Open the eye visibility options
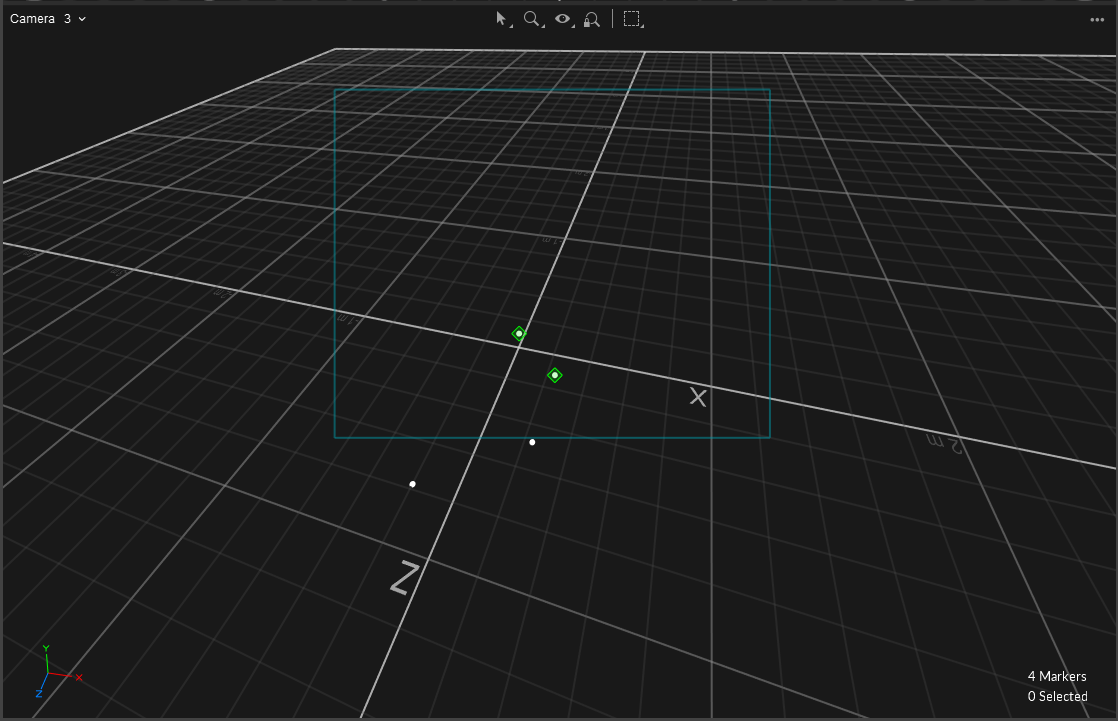 click(x=563, y=19)
